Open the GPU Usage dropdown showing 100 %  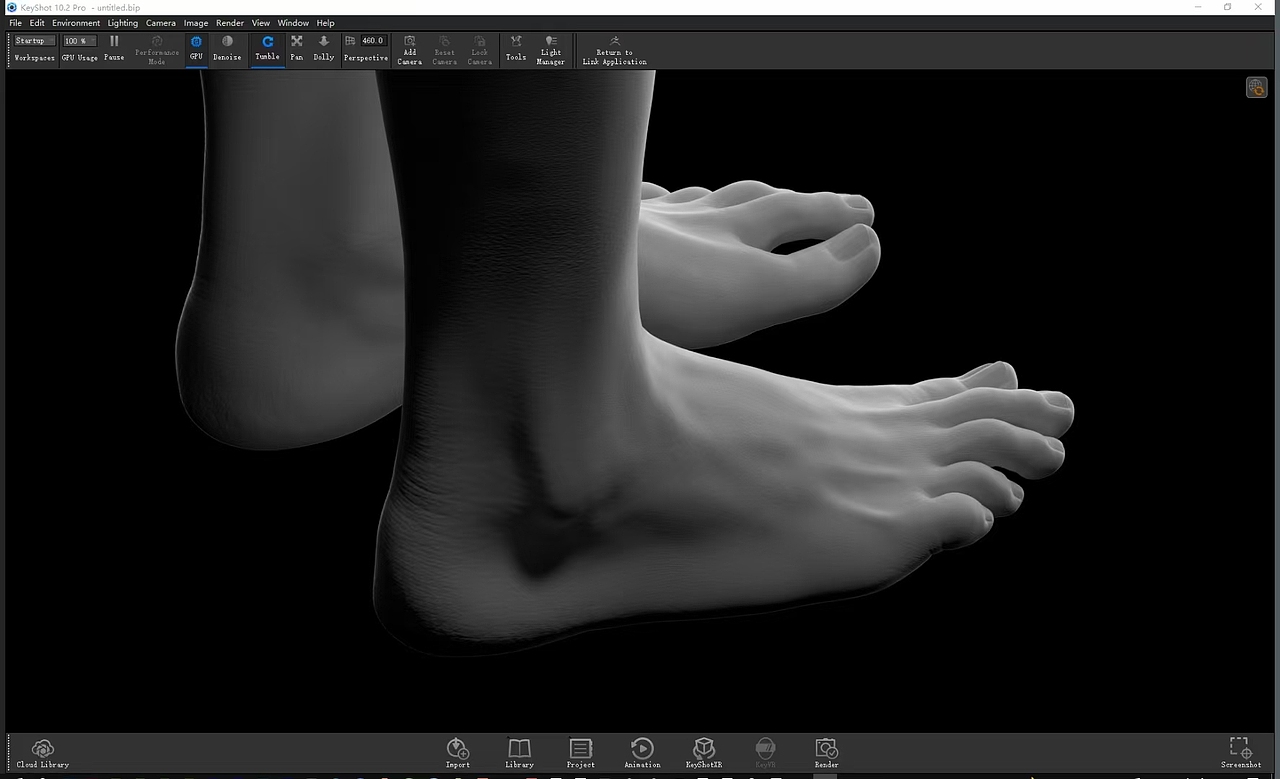click(x=80, y=41)
